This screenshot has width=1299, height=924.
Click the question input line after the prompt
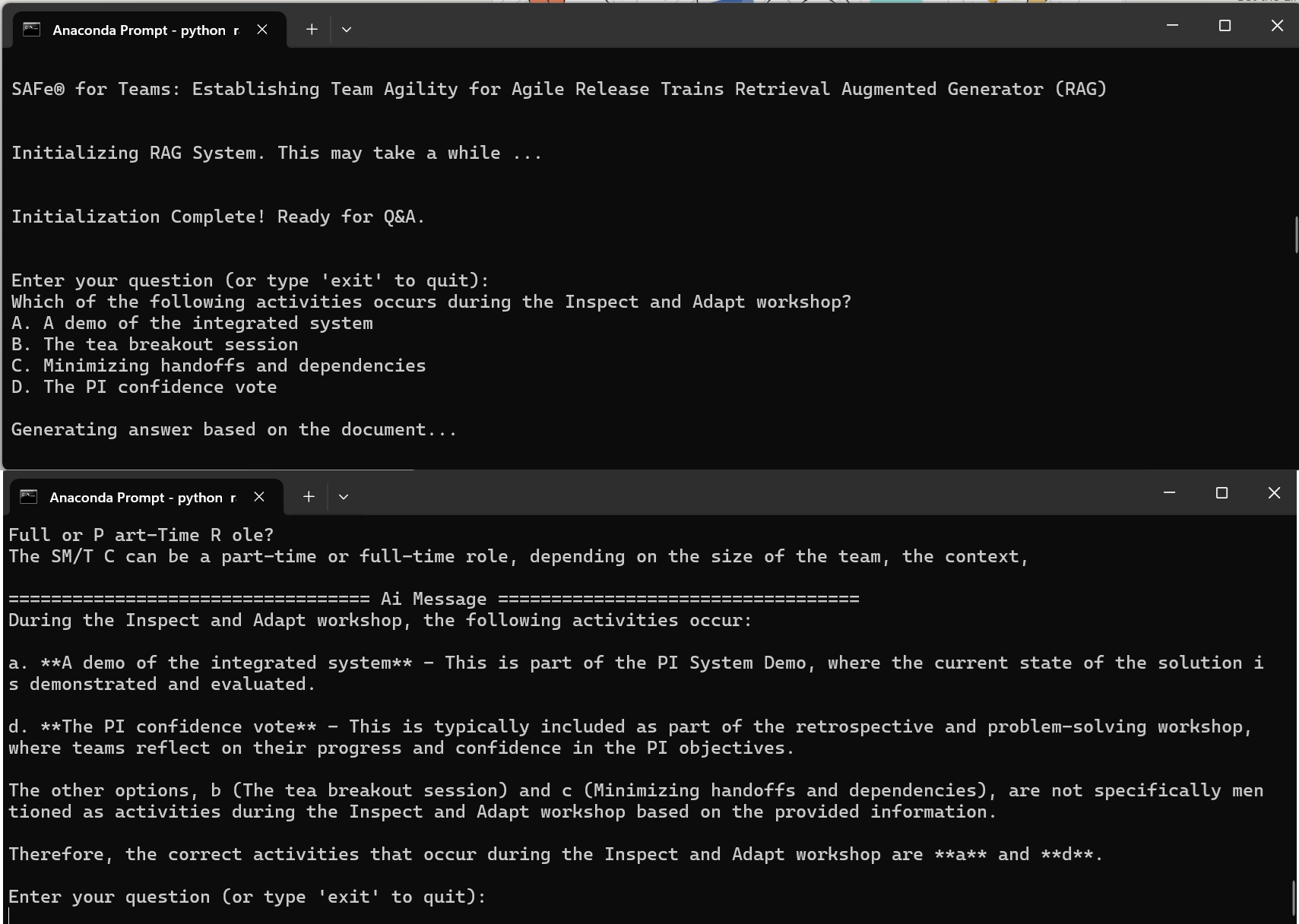coord(430,302)
